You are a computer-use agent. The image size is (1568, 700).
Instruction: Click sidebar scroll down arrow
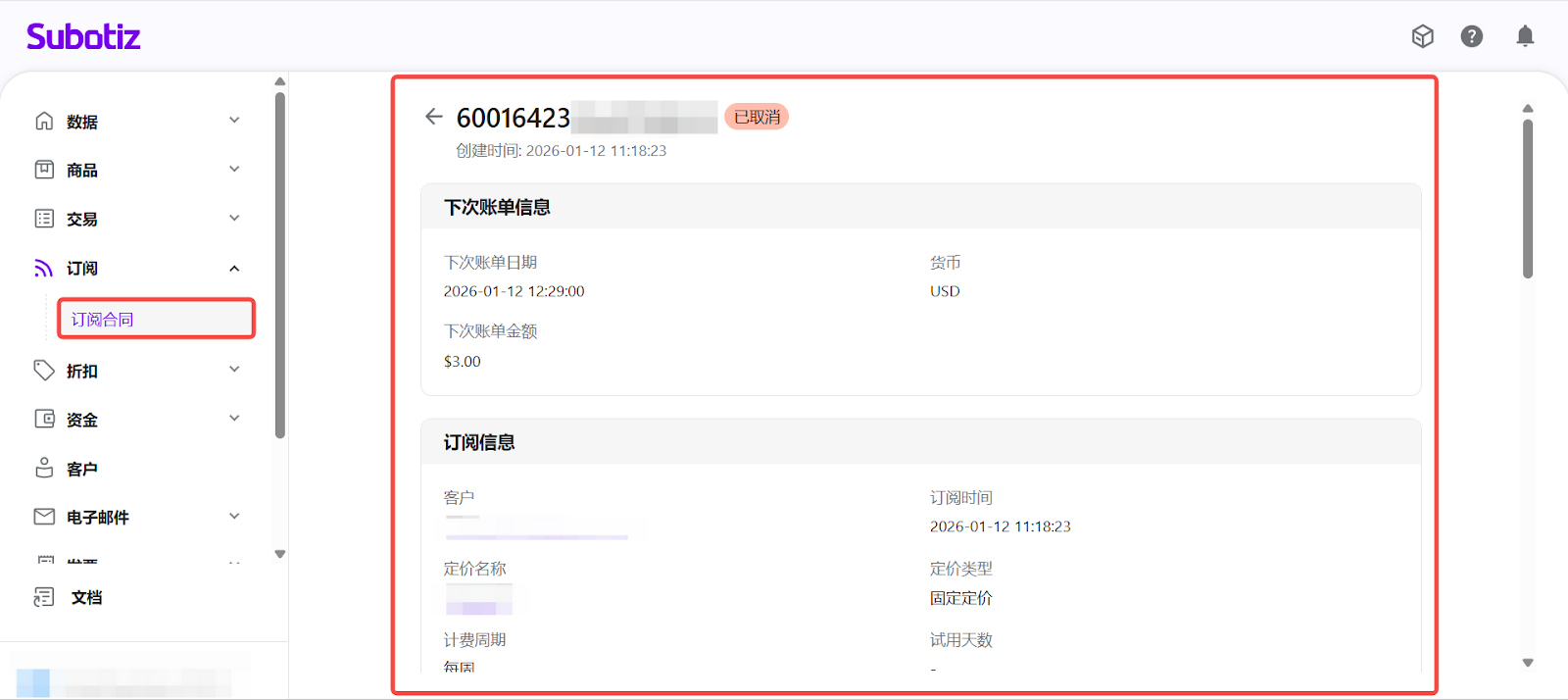point(280,554)
